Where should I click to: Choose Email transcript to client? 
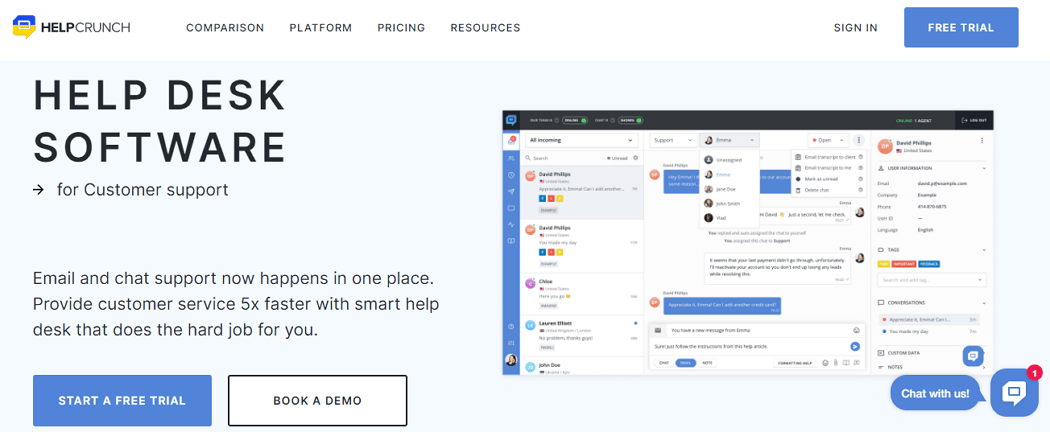(x=828, y=157)
